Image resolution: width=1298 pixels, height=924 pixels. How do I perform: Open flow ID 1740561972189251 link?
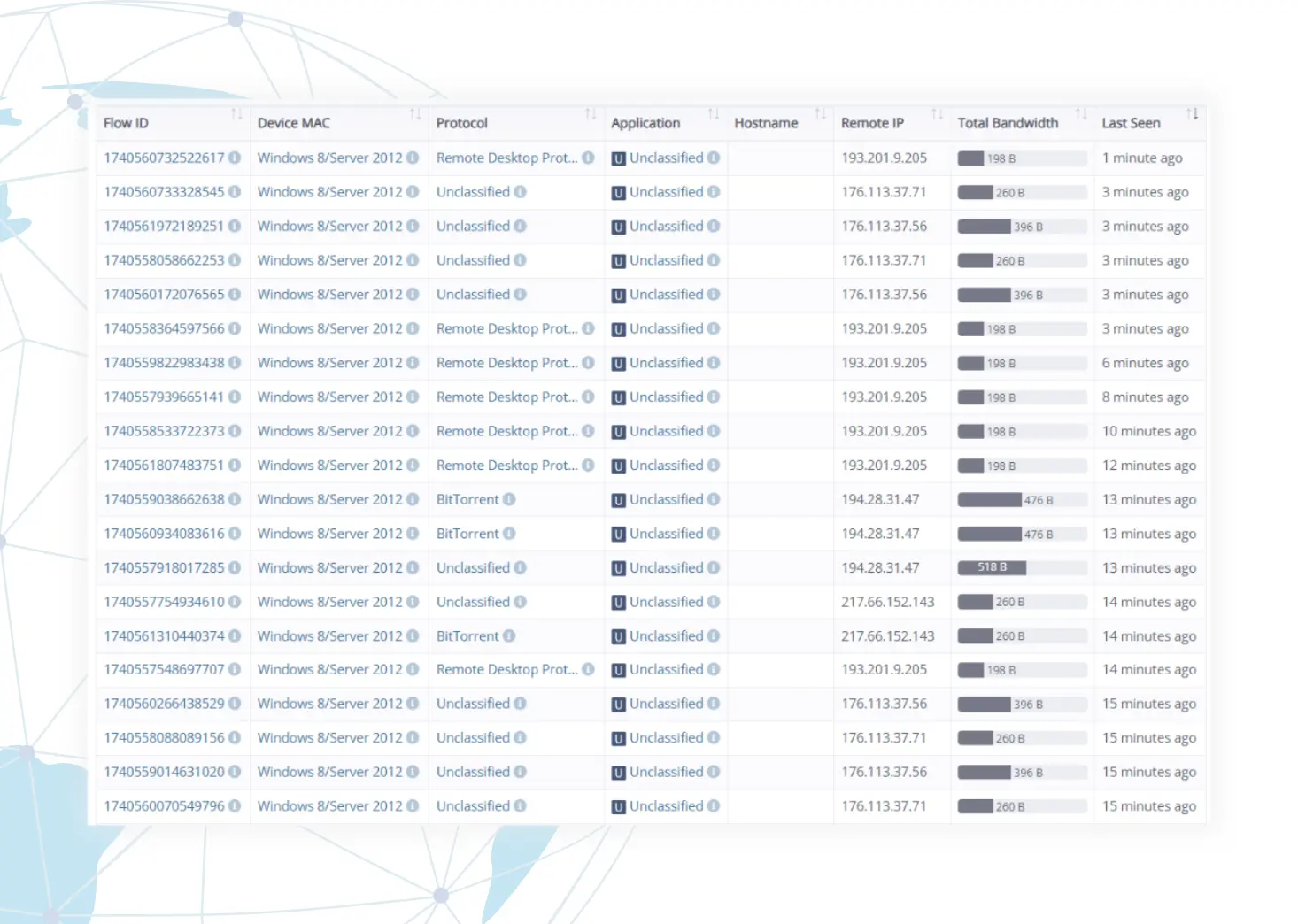tap(164, 226)
